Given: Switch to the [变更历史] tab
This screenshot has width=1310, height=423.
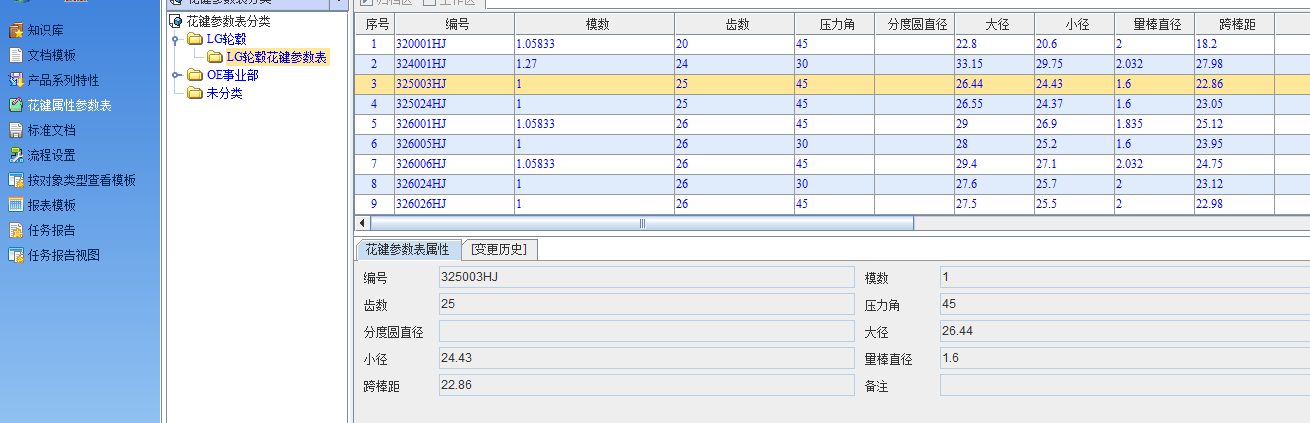Looking at the screenshot, I should 500,250.
